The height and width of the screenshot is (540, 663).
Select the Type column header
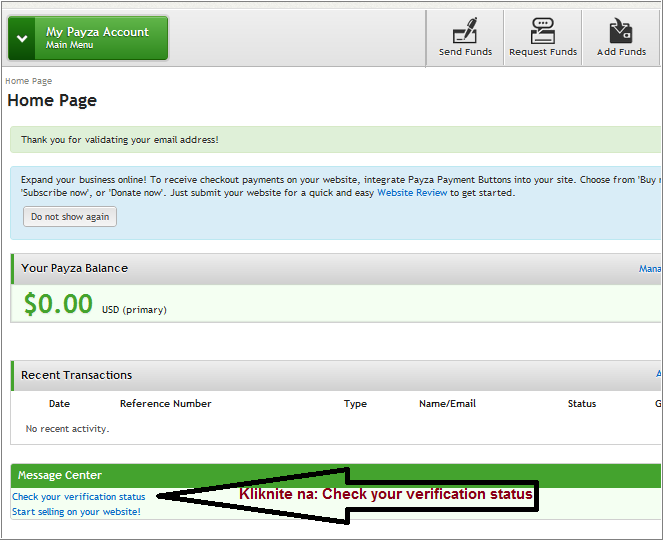tap(355, 404)
